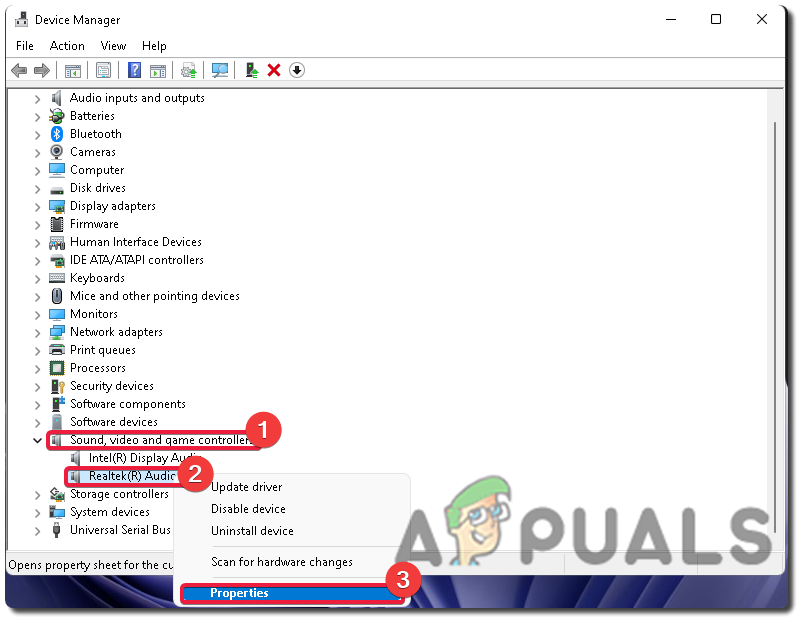Choose Disable device from context menu

(248, 509)
